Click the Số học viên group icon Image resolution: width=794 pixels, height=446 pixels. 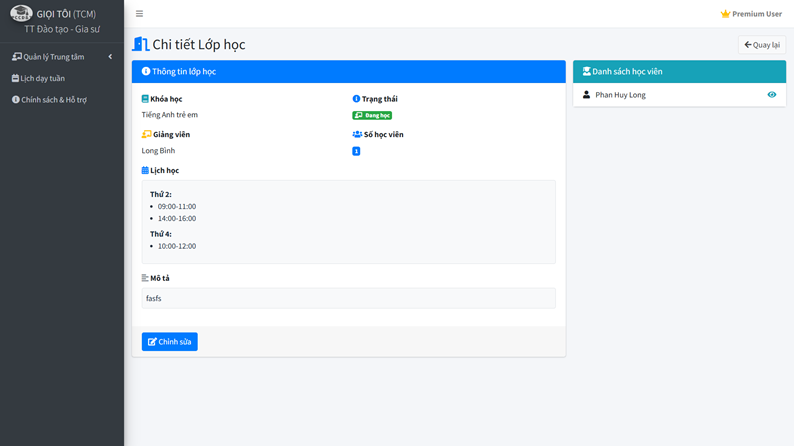(x=357, y=134)
